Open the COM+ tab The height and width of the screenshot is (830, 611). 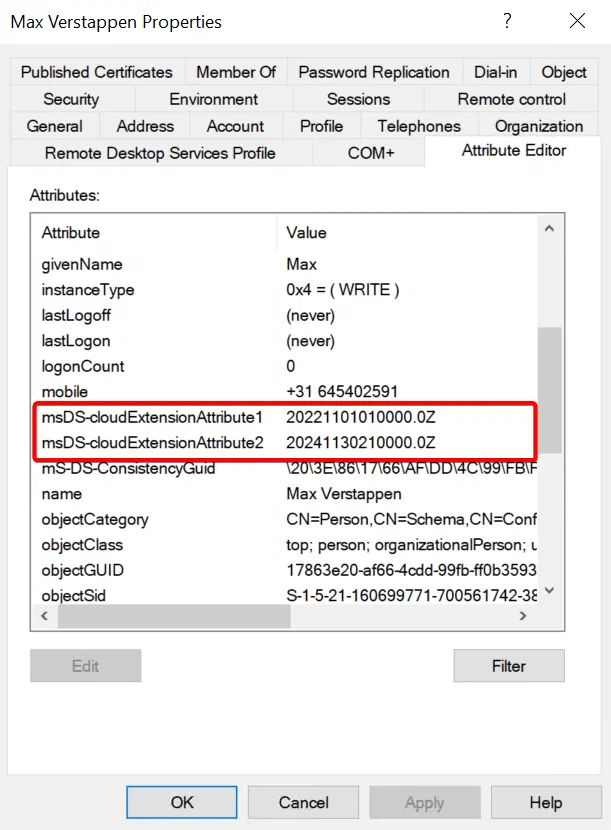[x=371, y=153]
